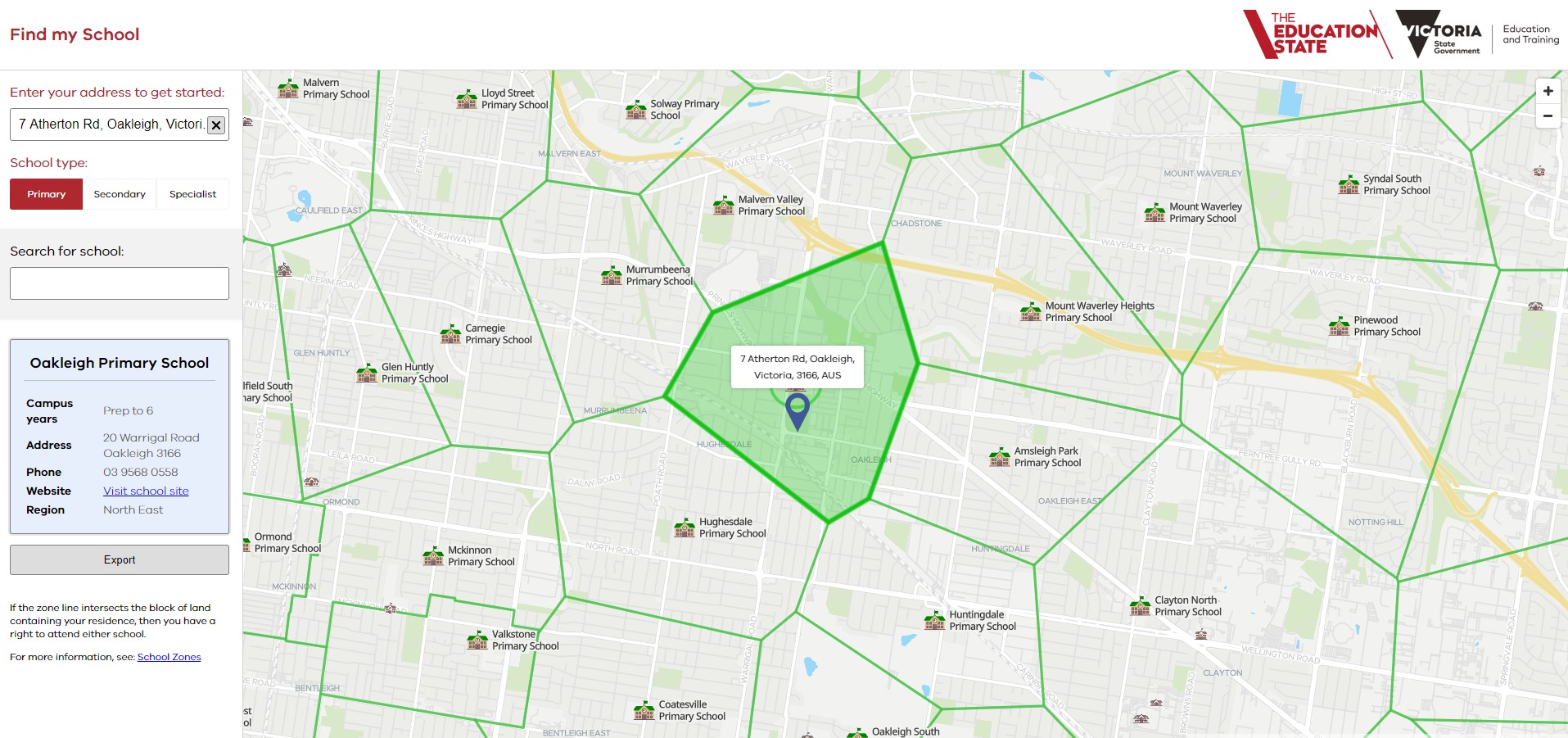The width and height of the screenshot is (1568, 738).
Task: Zoom in on the map
Action: click(1548, 92)
